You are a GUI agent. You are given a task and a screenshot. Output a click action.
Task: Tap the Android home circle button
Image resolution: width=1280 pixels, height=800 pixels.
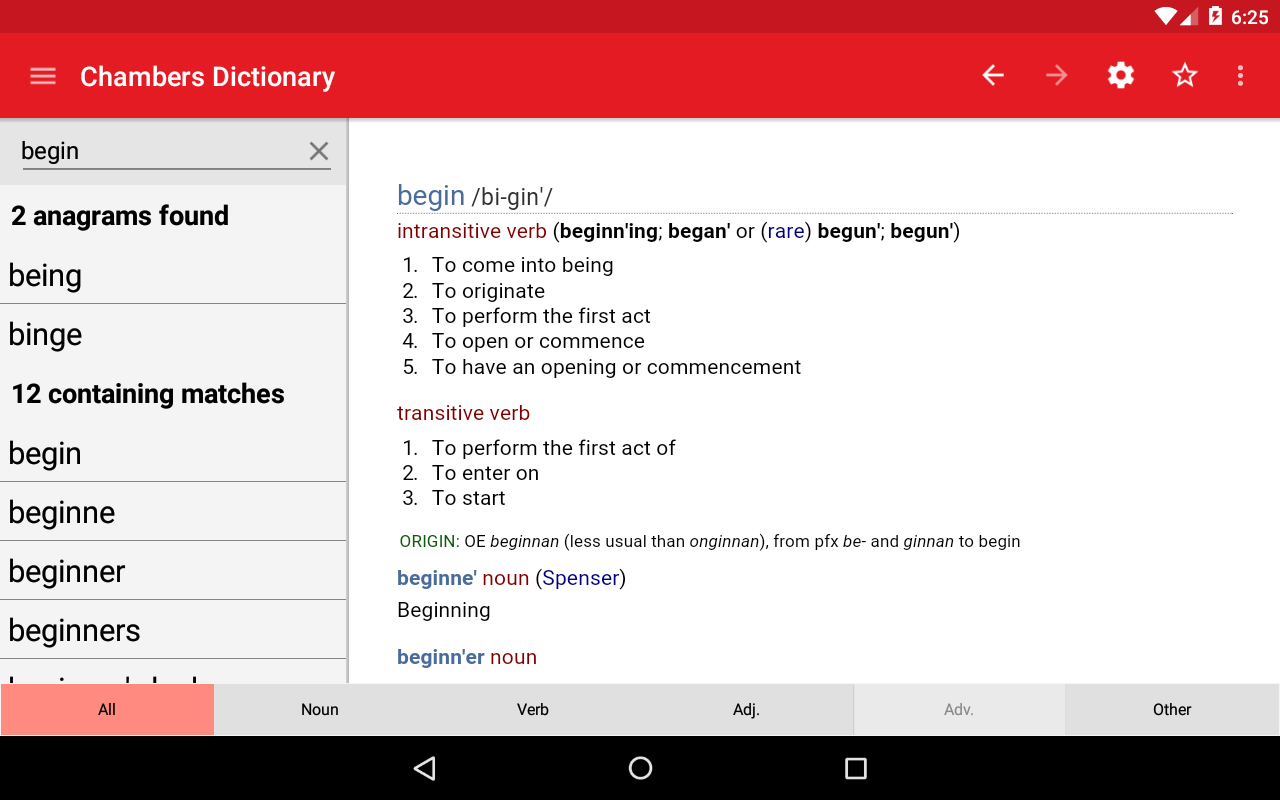tap(640, 768)
